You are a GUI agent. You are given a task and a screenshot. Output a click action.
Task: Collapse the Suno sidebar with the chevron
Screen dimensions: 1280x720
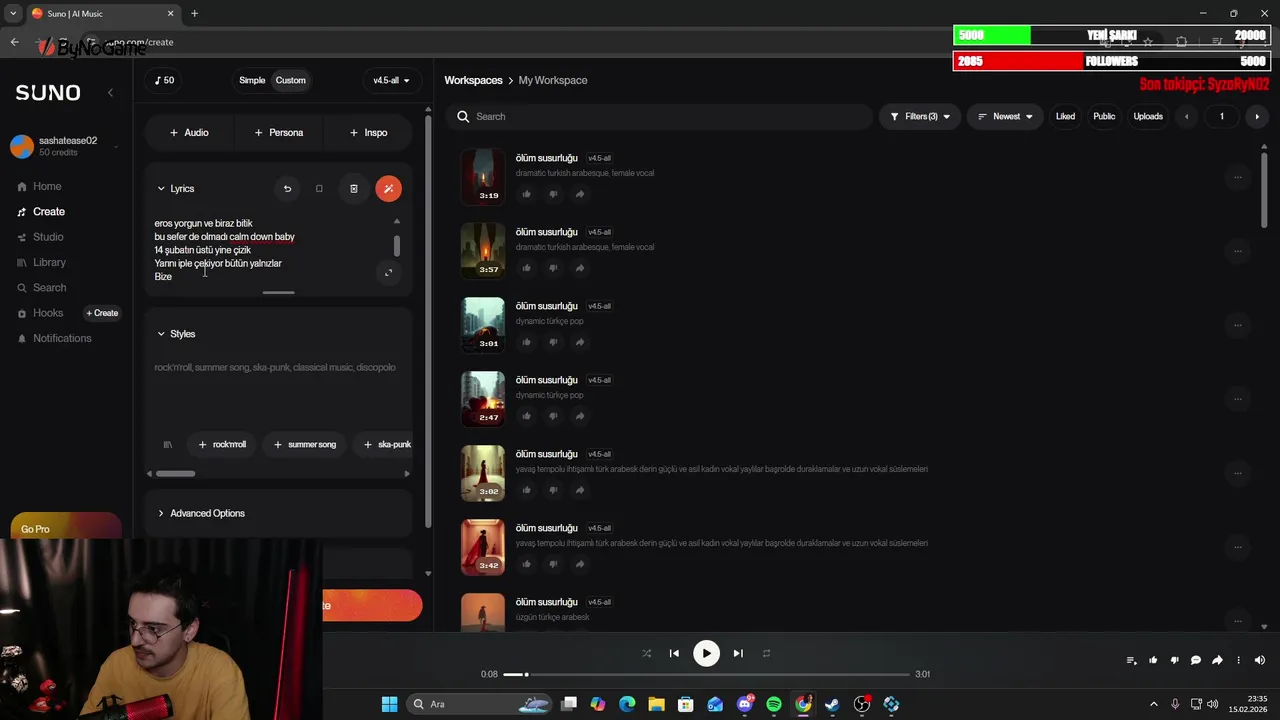click(x=110, y=92)
